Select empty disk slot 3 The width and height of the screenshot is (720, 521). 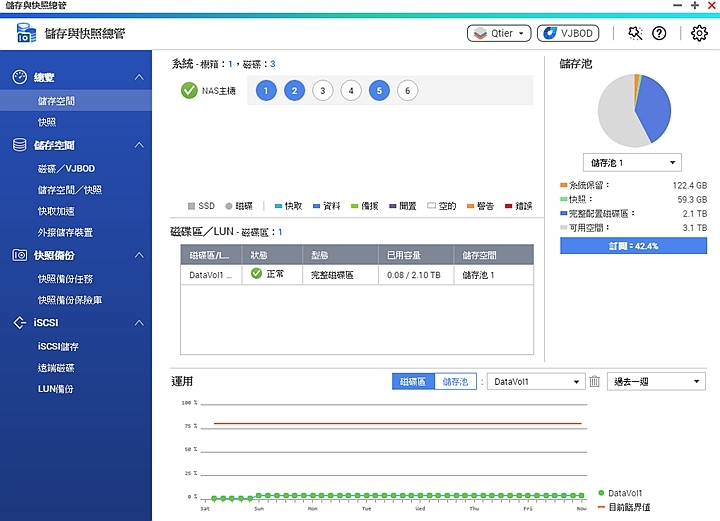(x=323, y=90)
